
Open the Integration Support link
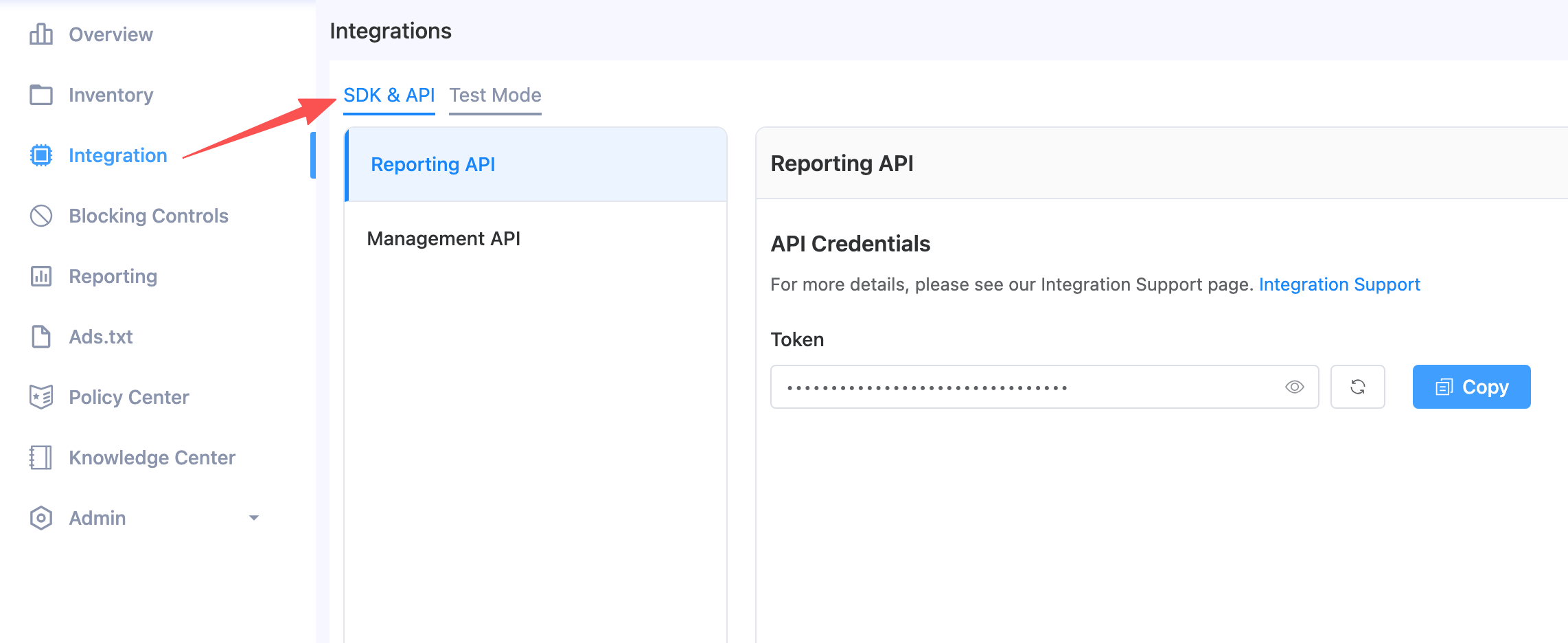coord(1339,284)
